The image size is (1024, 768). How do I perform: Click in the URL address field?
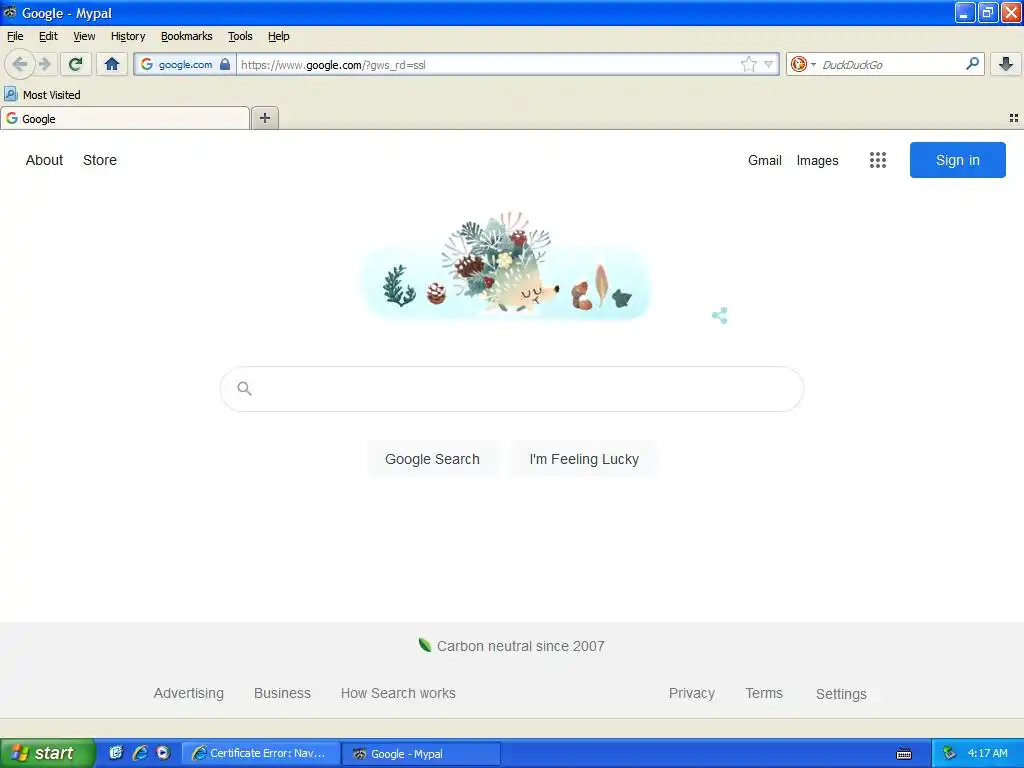(487, 64)
